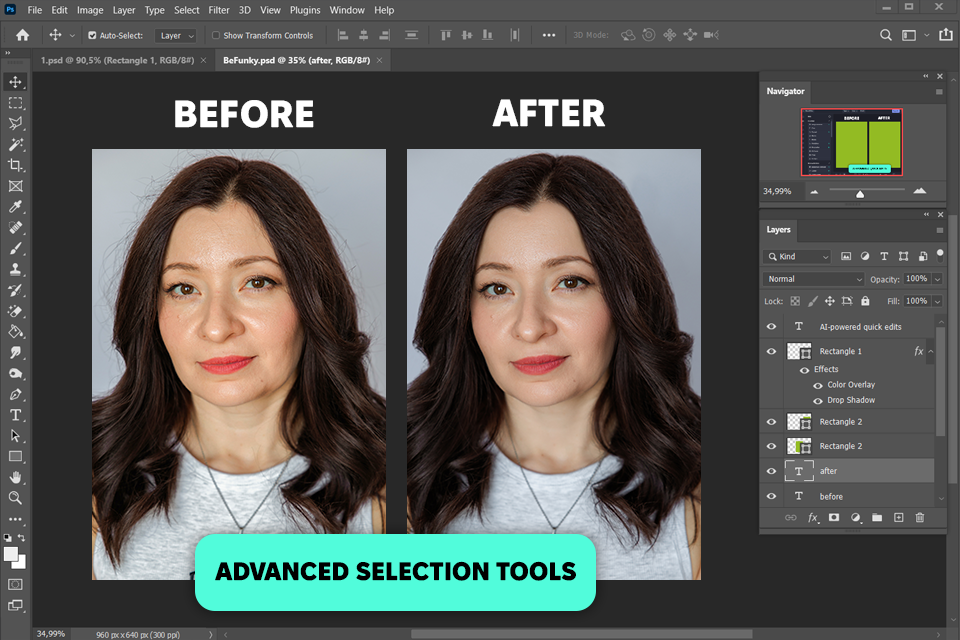The image size is (960, 640).
Task: Zoom in with large mountains icon
Action: click(x=920, y=191)
